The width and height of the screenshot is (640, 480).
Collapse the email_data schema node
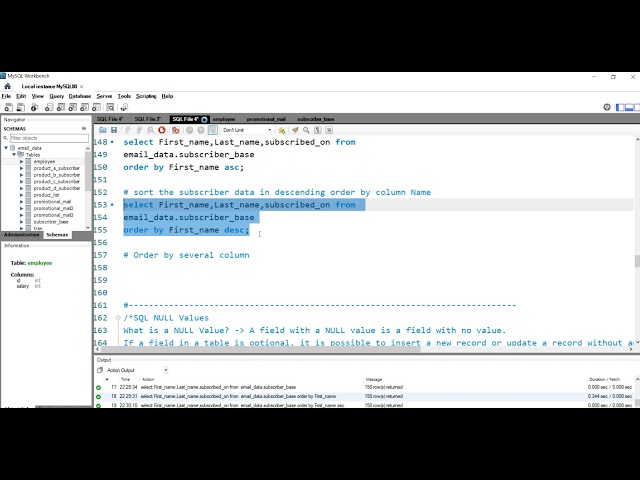(6, 148)
